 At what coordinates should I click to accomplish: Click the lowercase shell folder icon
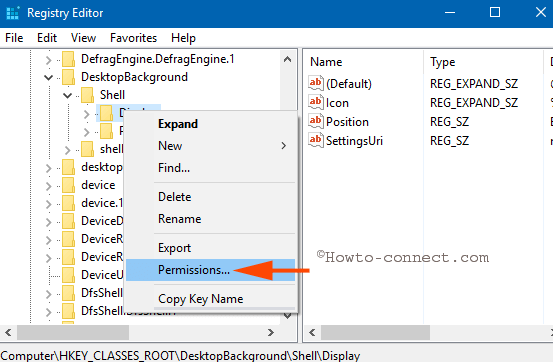point(87,149)
